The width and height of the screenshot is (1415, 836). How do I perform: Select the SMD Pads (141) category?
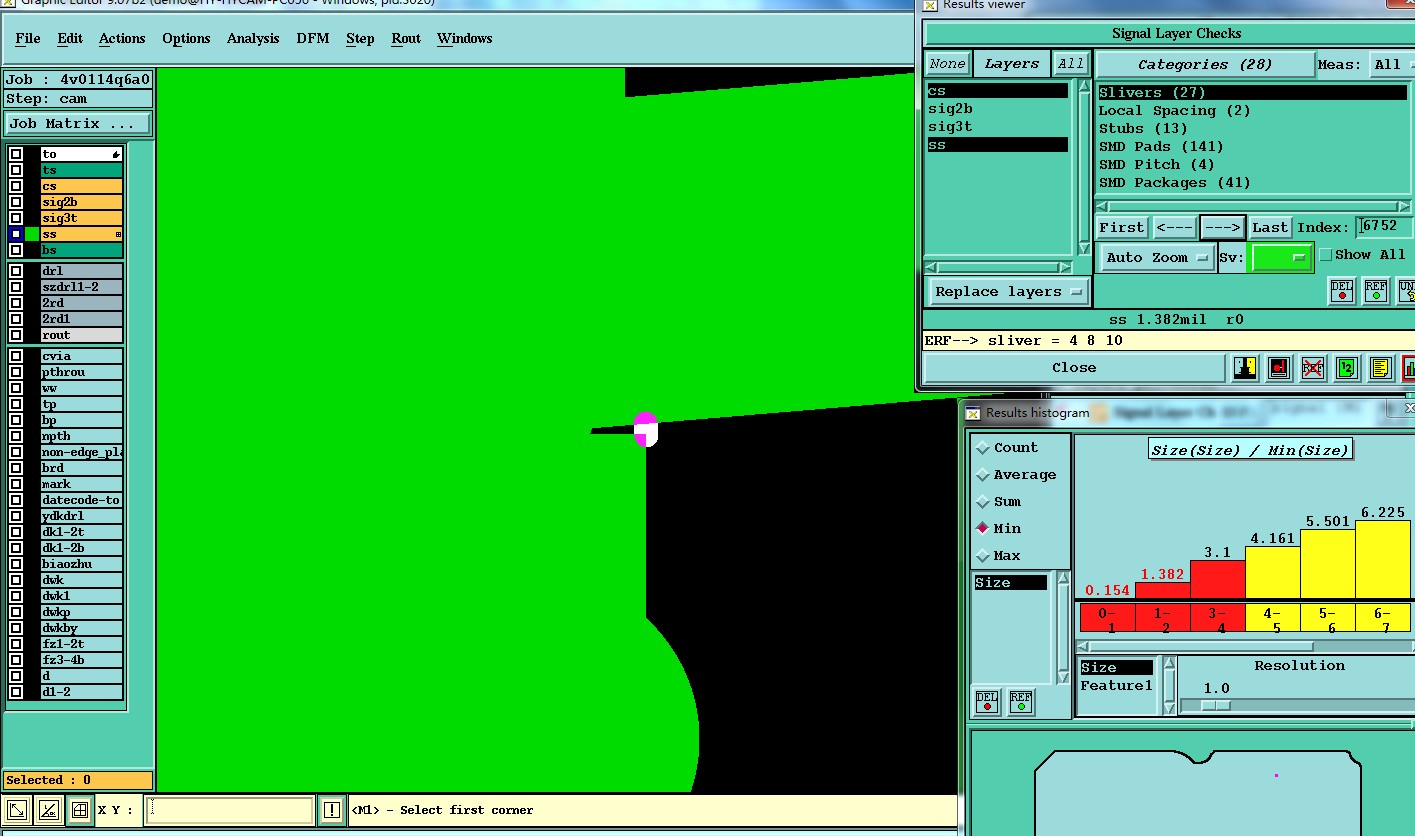[x=1161, y=147]
